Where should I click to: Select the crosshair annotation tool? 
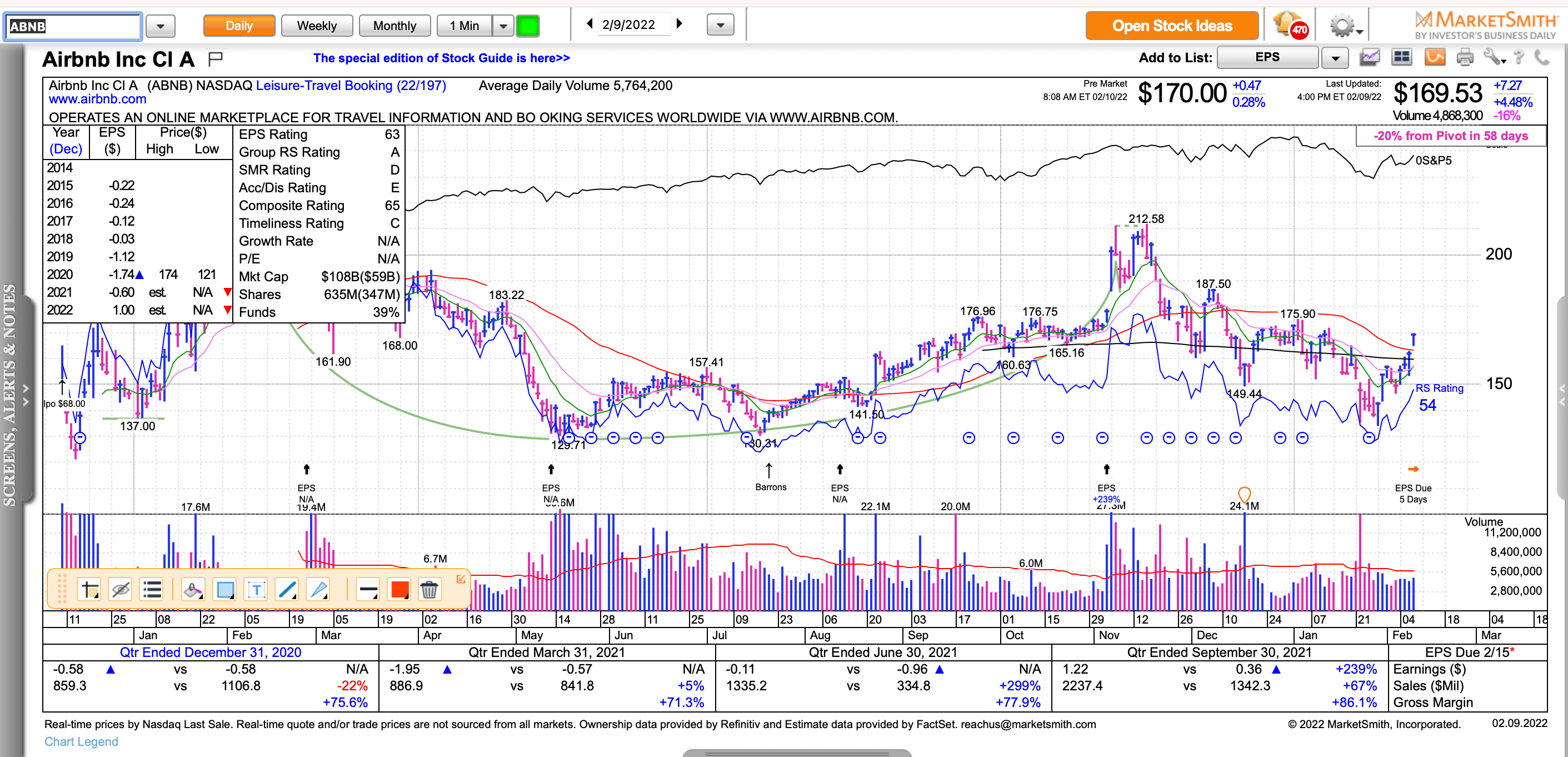89,590
